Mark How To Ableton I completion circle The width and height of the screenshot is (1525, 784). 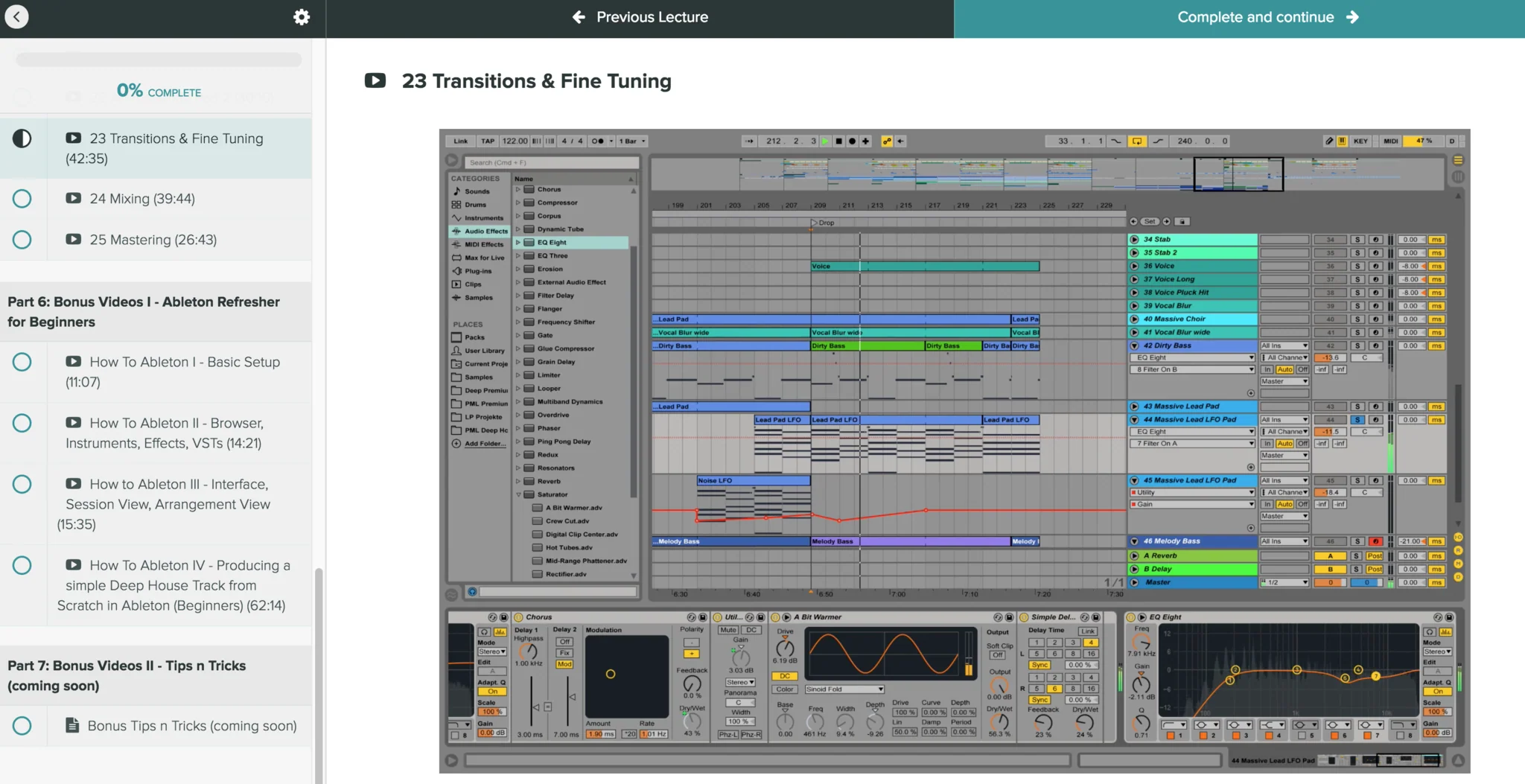coord(22,363)
